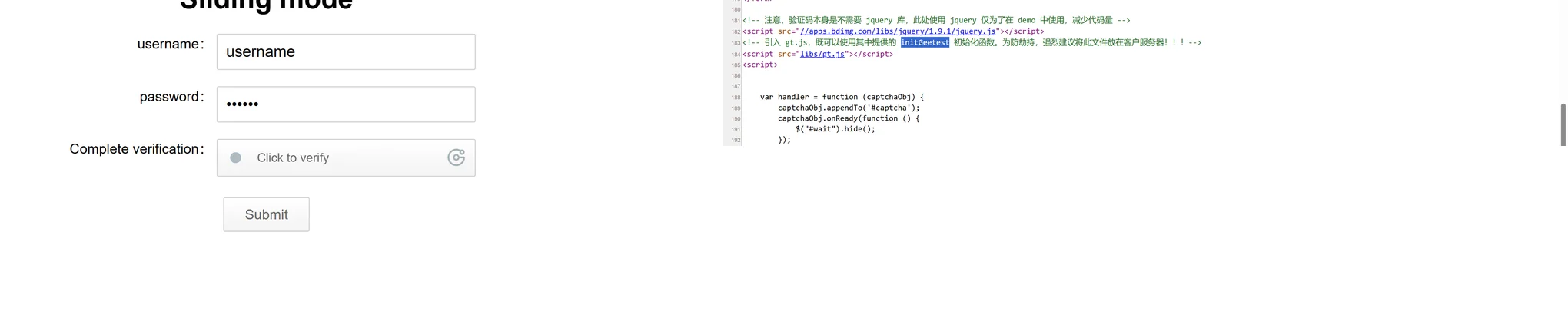
Task: Click the 'Complete verification:' label
Action: point(137,149)
